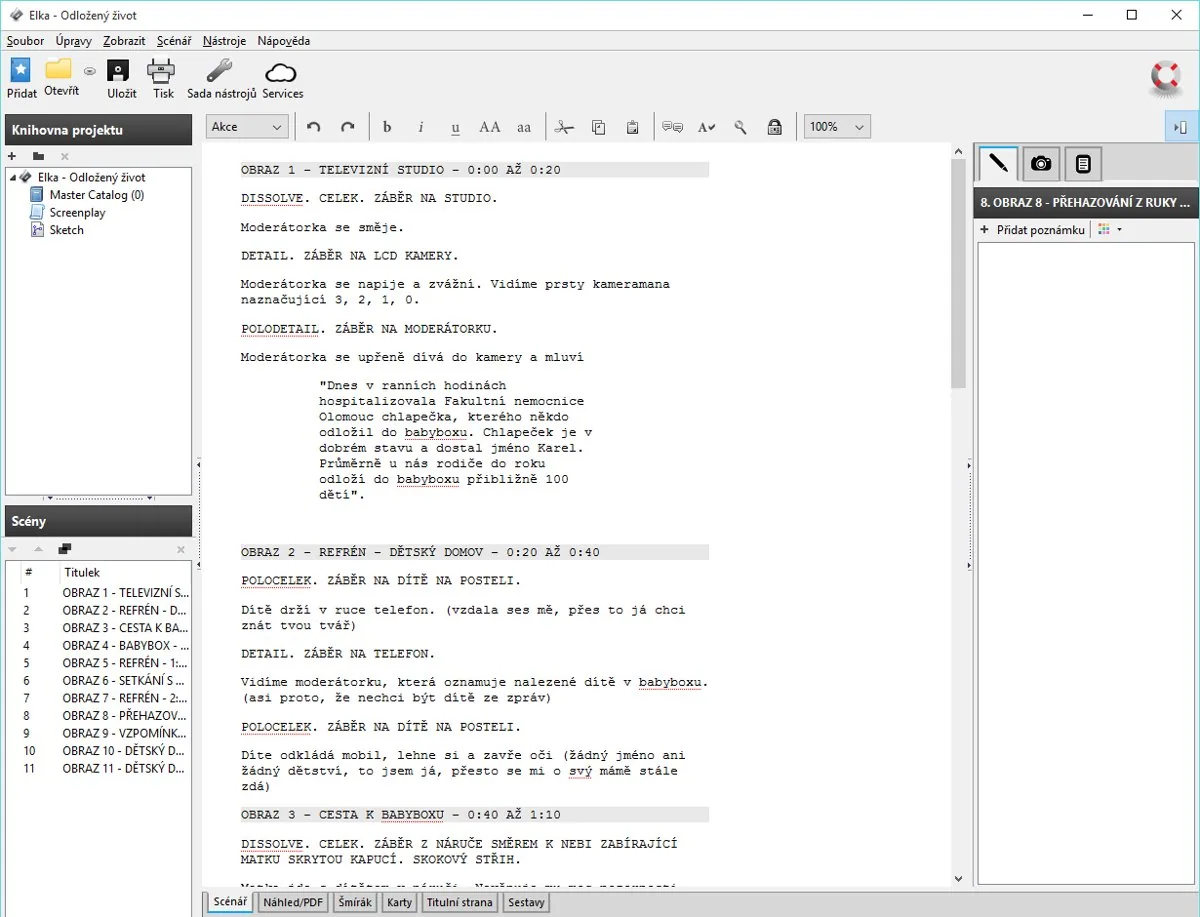Paste from clipboard icon
This screenshot has width=1200, height=917.
click(632, 127)
